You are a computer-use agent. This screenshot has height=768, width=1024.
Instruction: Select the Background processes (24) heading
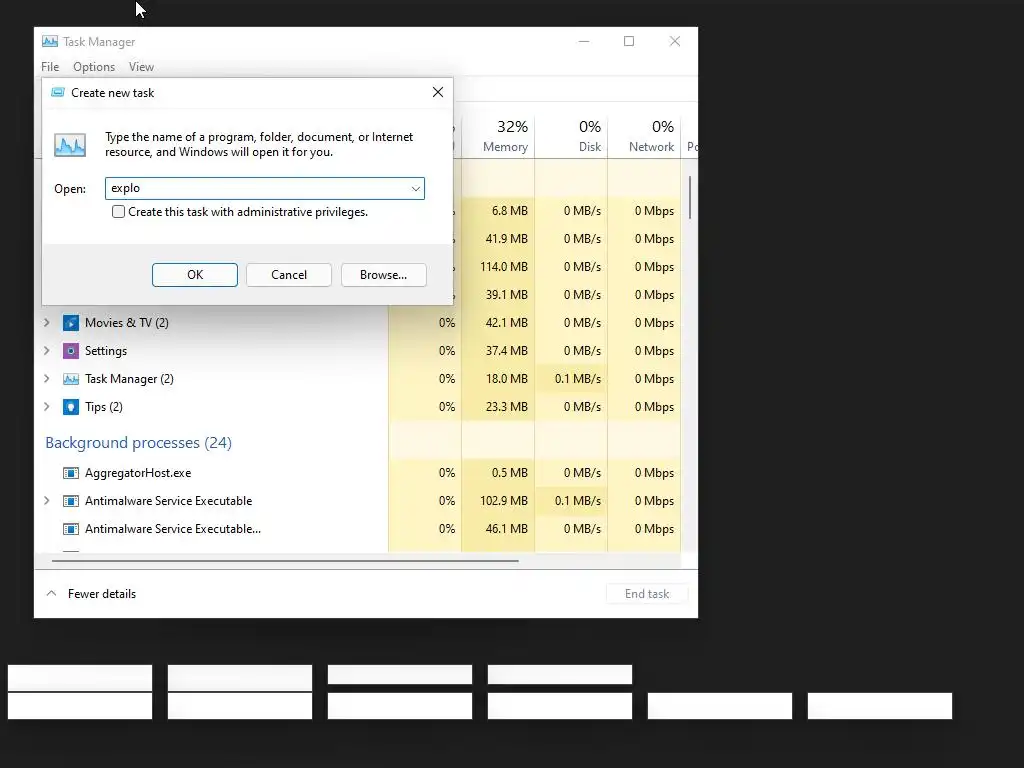[x=138, y=443]
